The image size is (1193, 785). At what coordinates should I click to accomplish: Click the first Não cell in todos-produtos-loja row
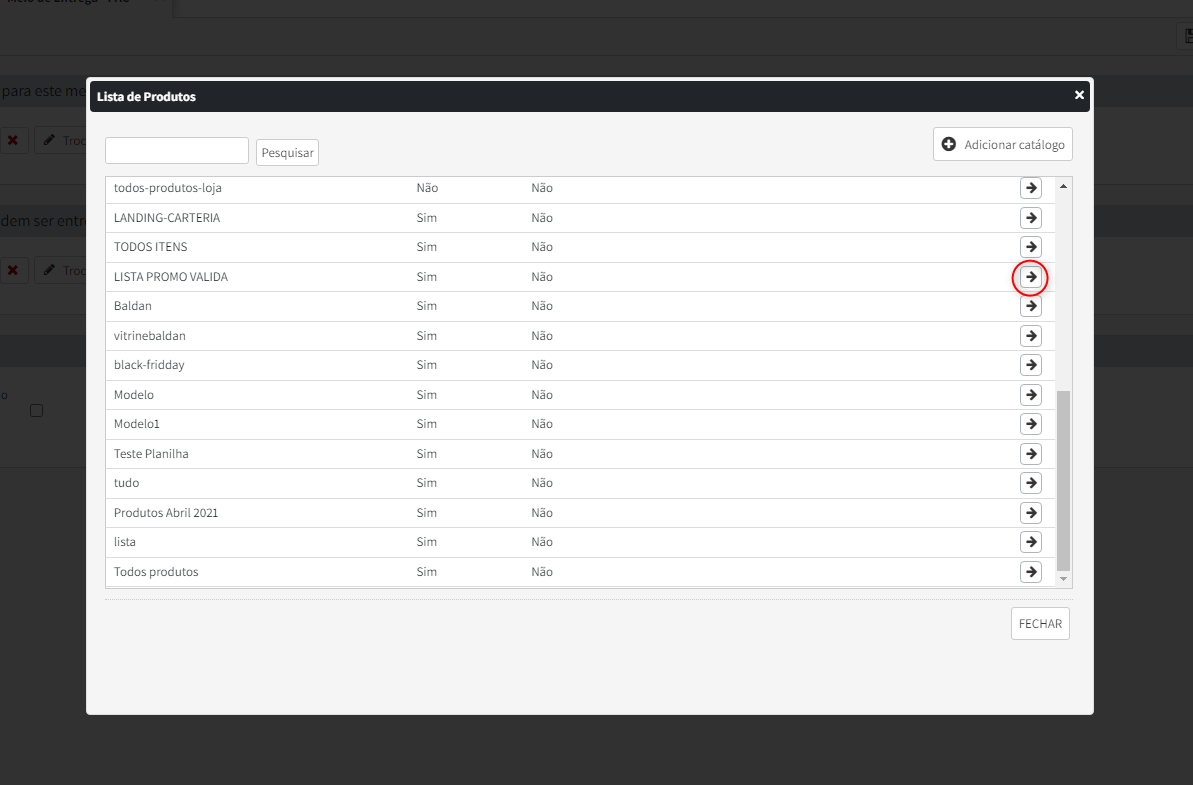pos(427,188)
